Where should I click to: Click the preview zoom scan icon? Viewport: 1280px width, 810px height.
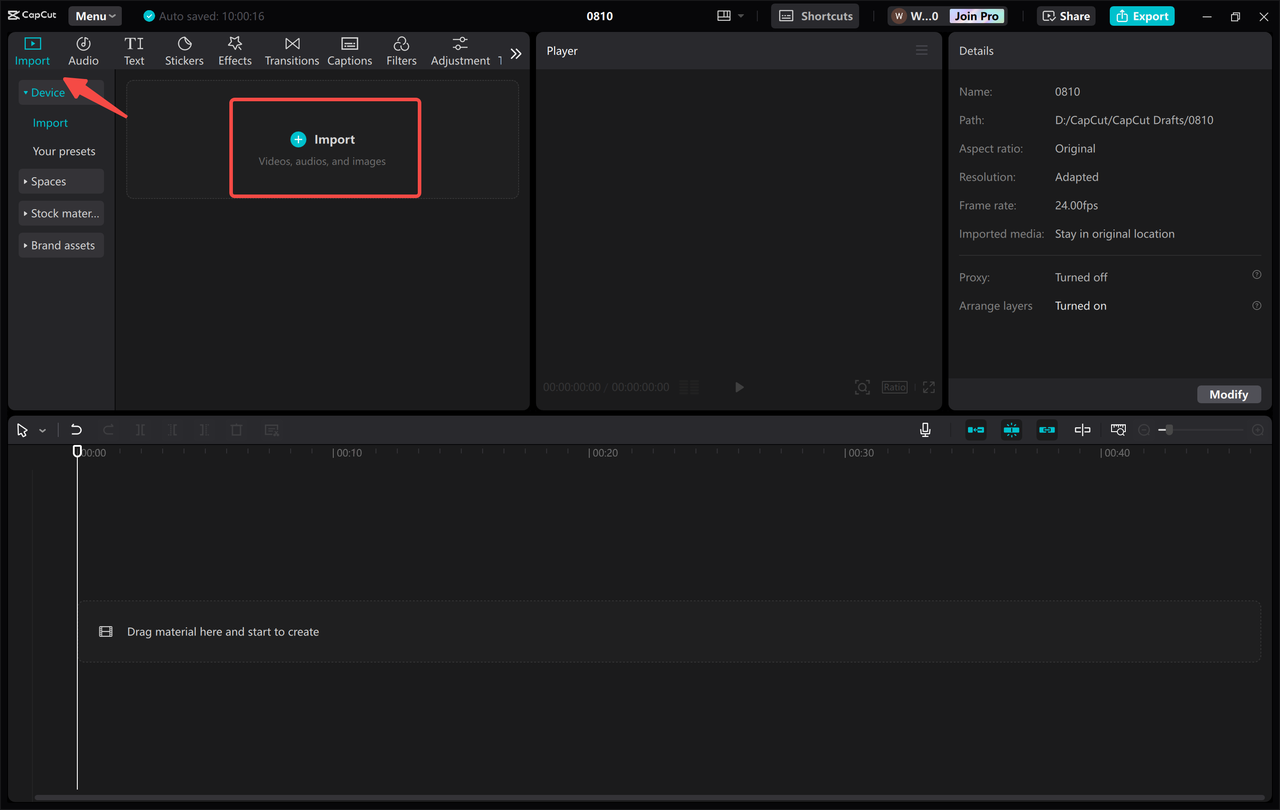pos(862,387)
